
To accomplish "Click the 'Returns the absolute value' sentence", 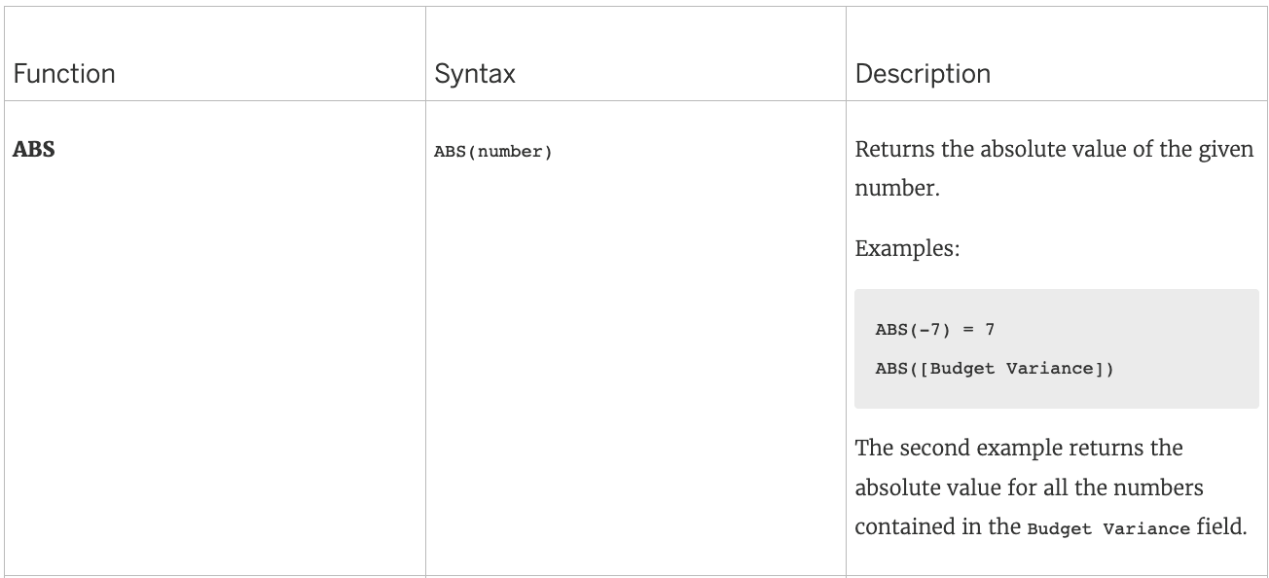I will coord(1054,170).
